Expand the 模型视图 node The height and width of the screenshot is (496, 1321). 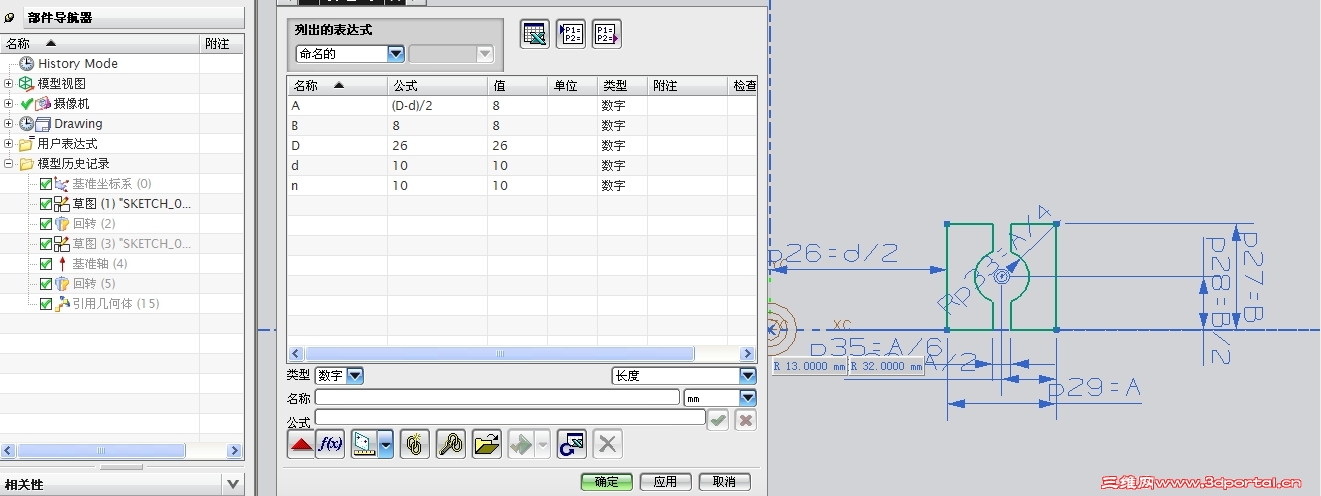tap(9, 83)
